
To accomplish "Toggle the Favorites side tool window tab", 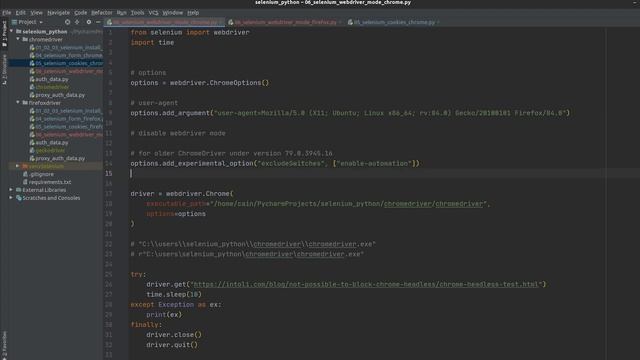I will tap(4, 344).
